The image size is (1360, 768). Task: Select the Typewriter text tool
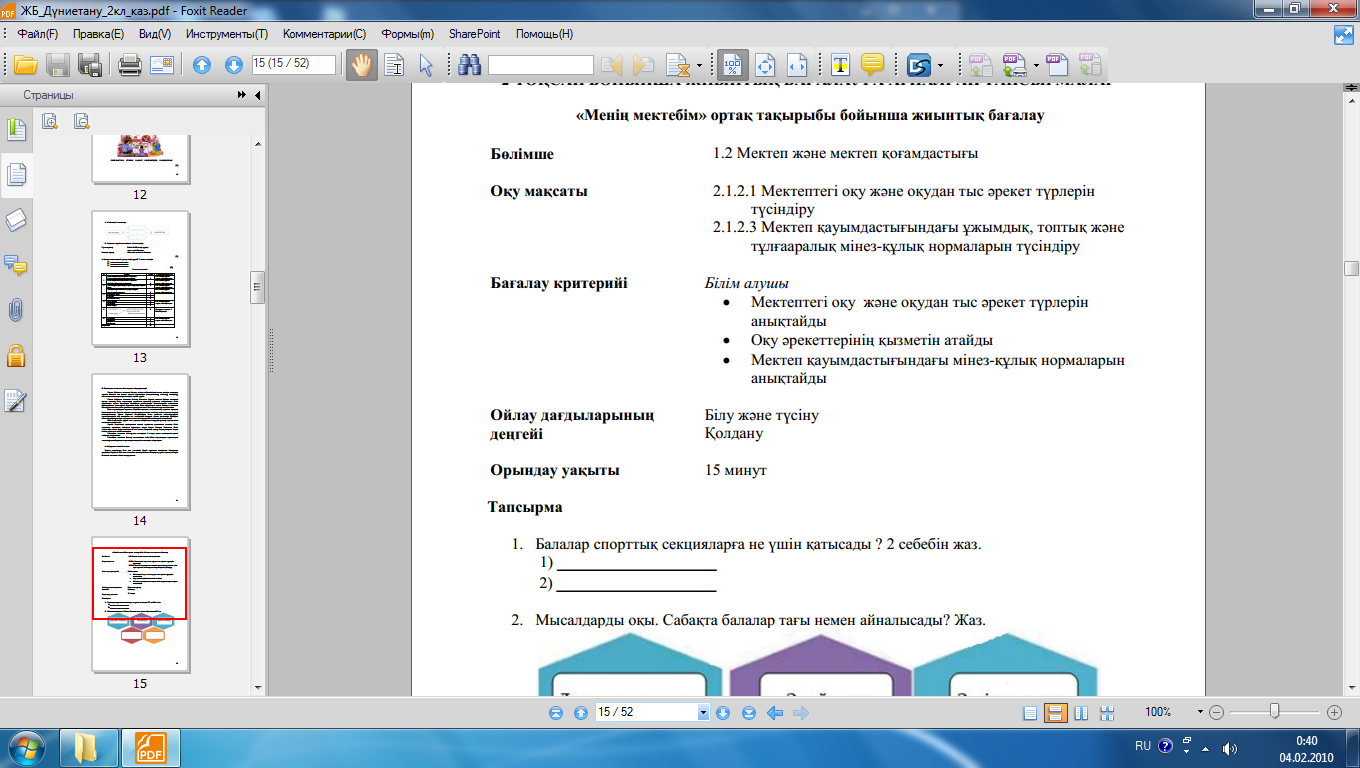coord(841,65)
